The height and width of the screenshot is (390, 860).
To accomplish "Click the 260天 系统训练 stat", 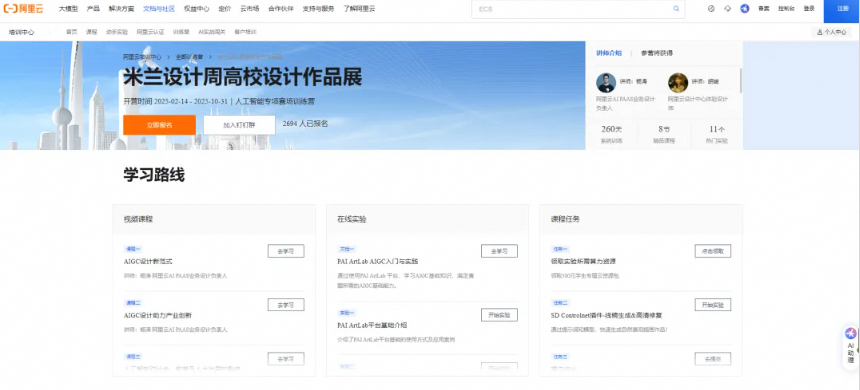I will pyautogui.click(x=612, y=134).
